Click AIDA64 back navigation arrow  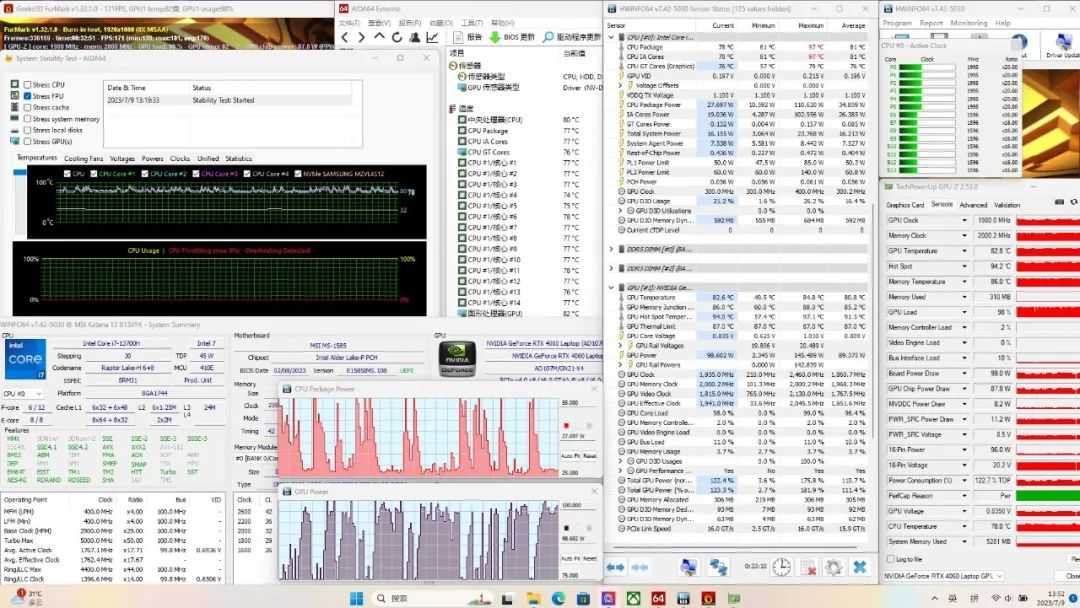tap(346, 37)
